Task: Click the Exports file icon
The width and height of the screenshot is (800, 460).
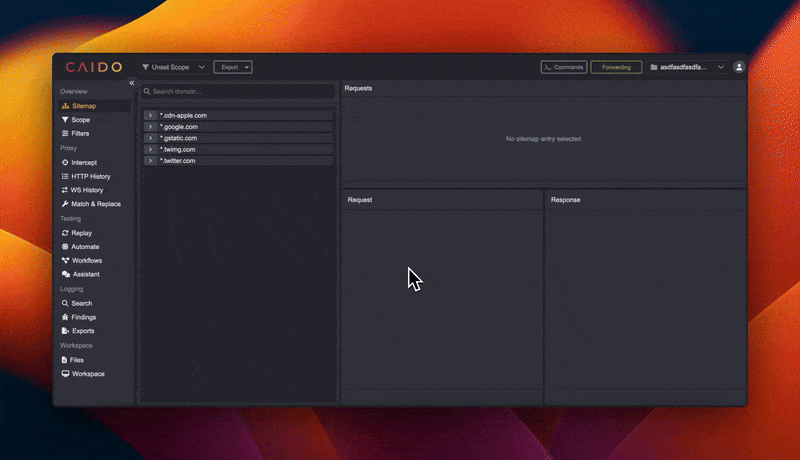Action: tap(65, 331)
